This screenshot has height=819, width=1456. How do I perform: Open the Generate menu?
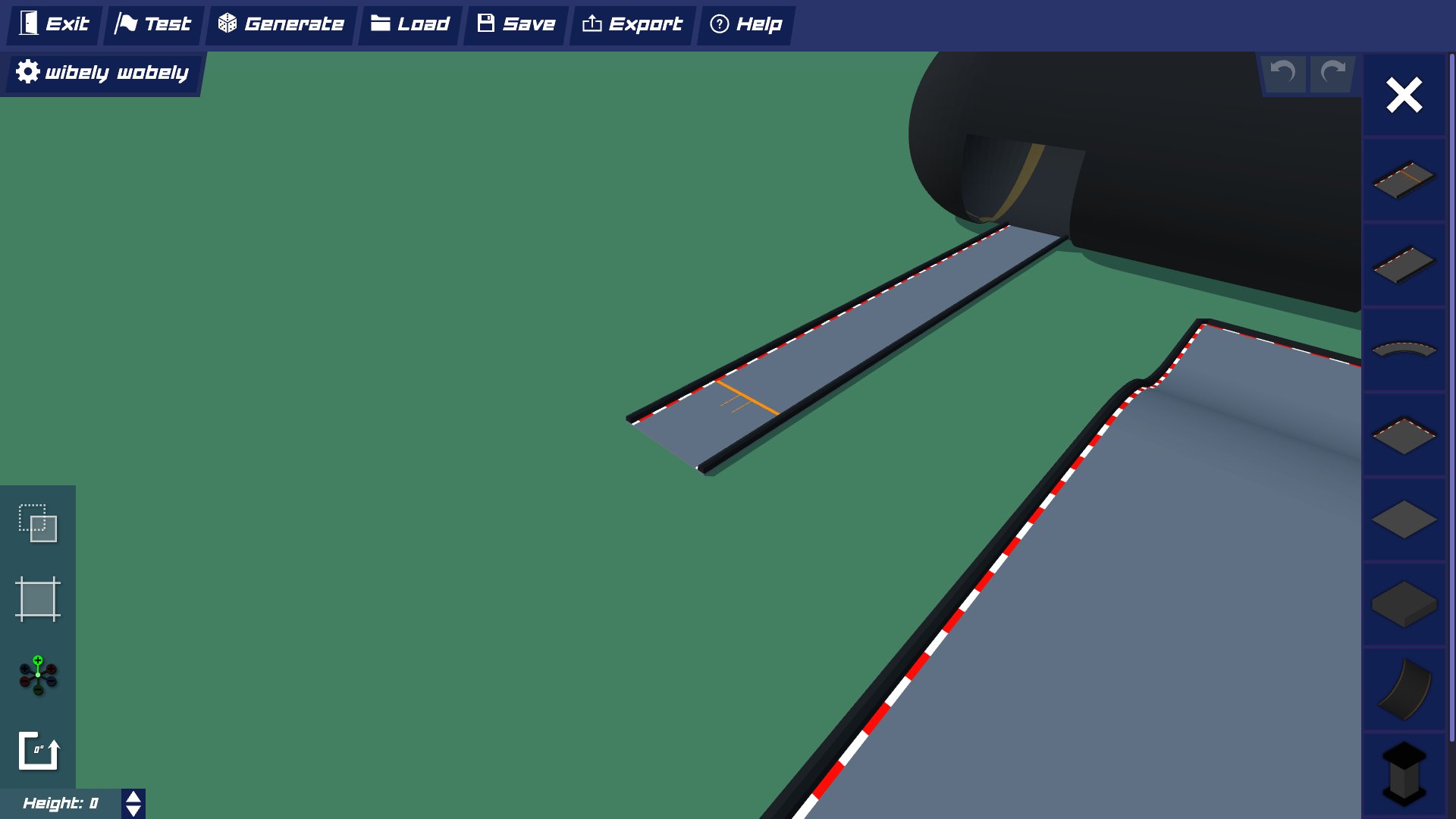281,24
